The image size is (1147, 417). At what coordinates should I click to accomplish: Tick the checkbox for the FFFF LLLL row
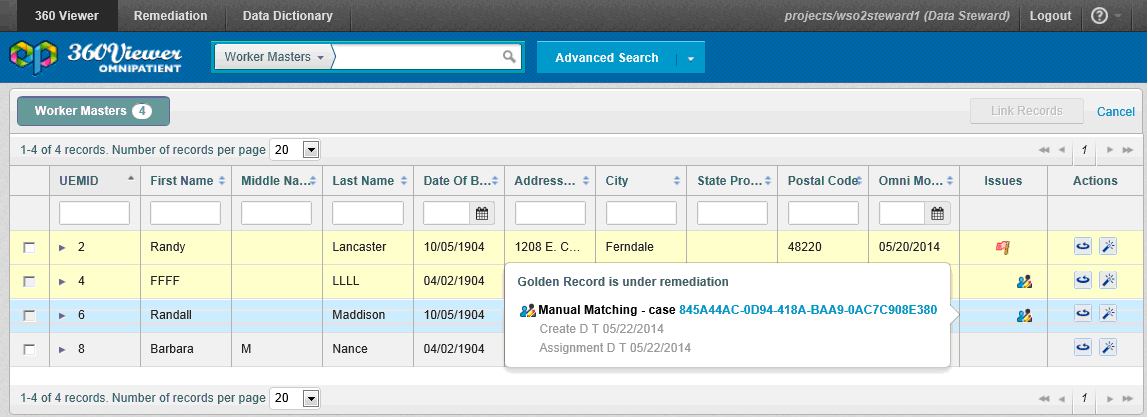[x=29, y=281]
